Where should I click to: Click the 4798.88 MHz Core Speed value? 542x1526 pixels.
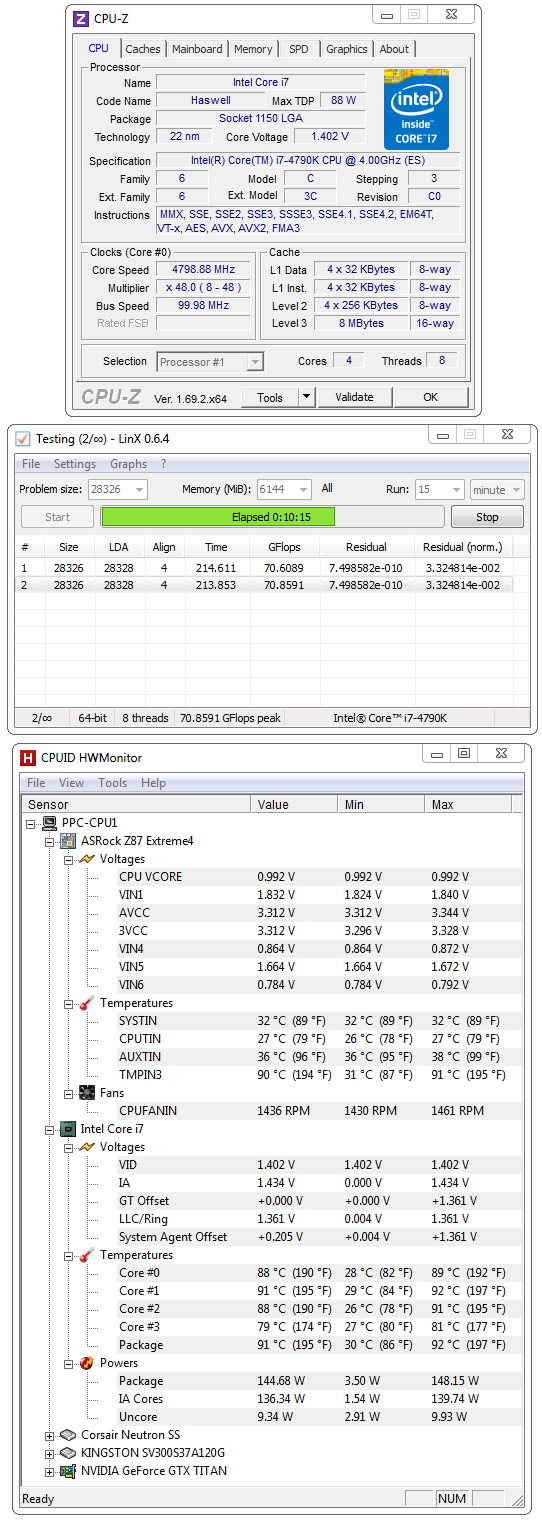[x=205, y=270]
